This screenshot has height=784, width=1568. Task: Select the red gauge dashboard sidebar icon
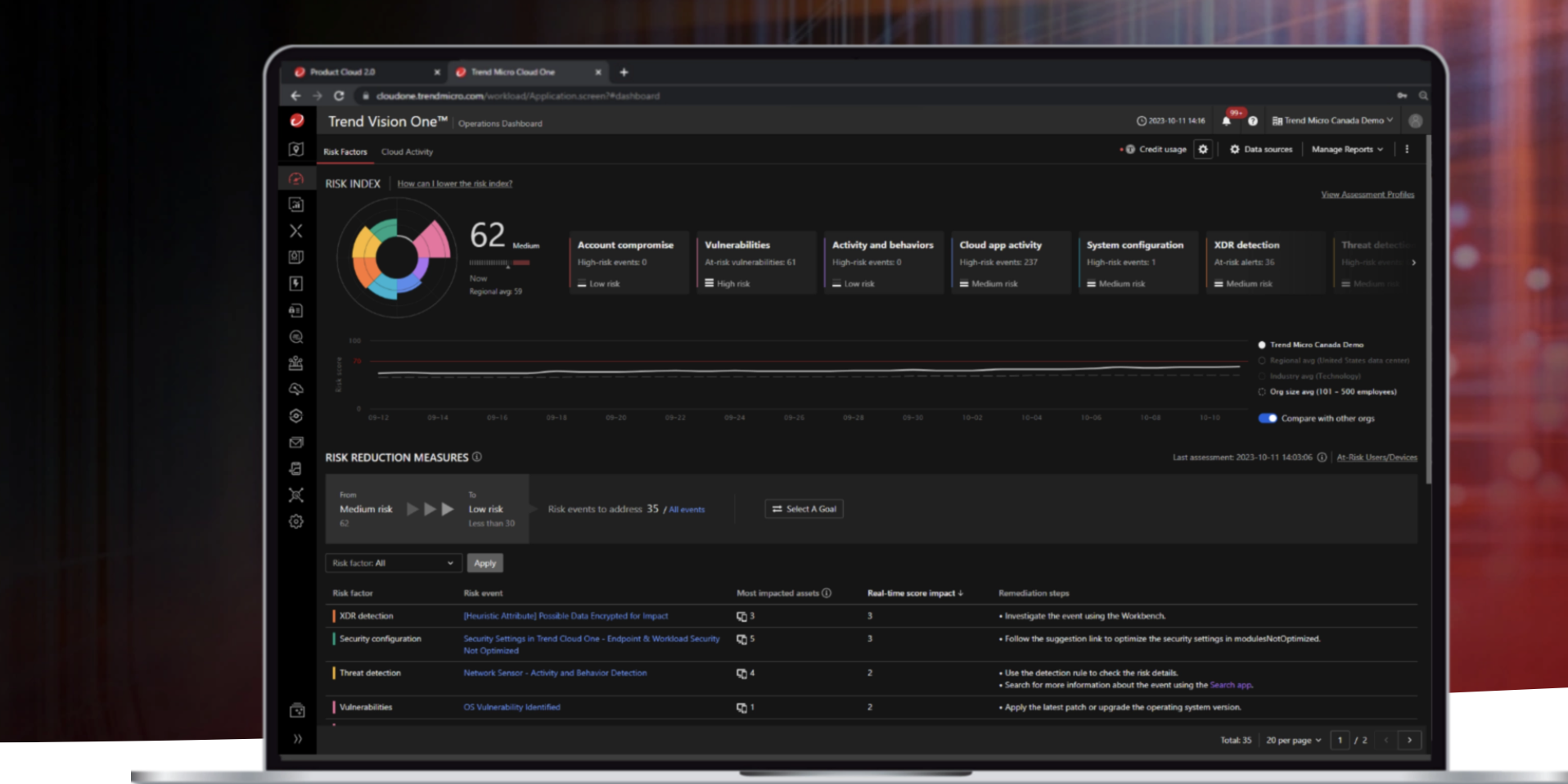[296, 178]
